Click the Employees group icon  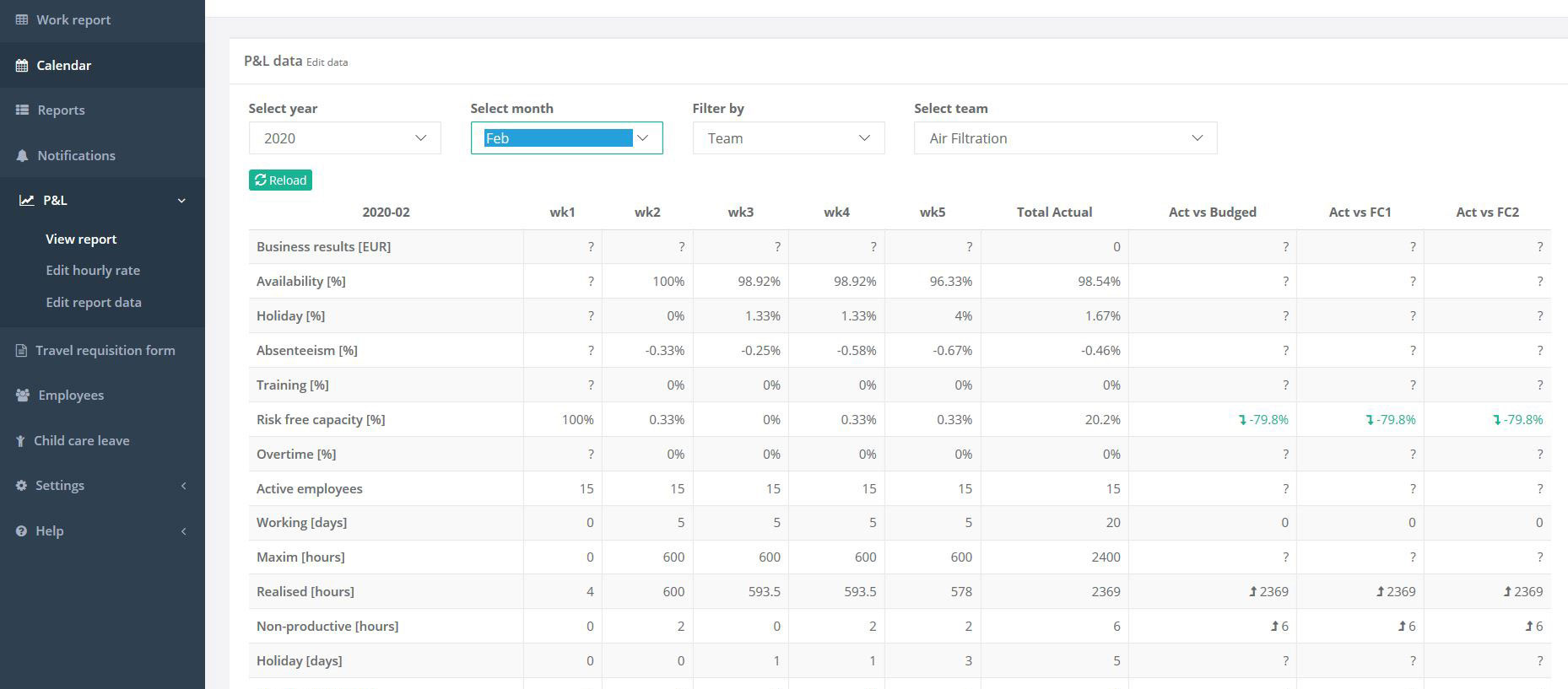coord(23,395)
